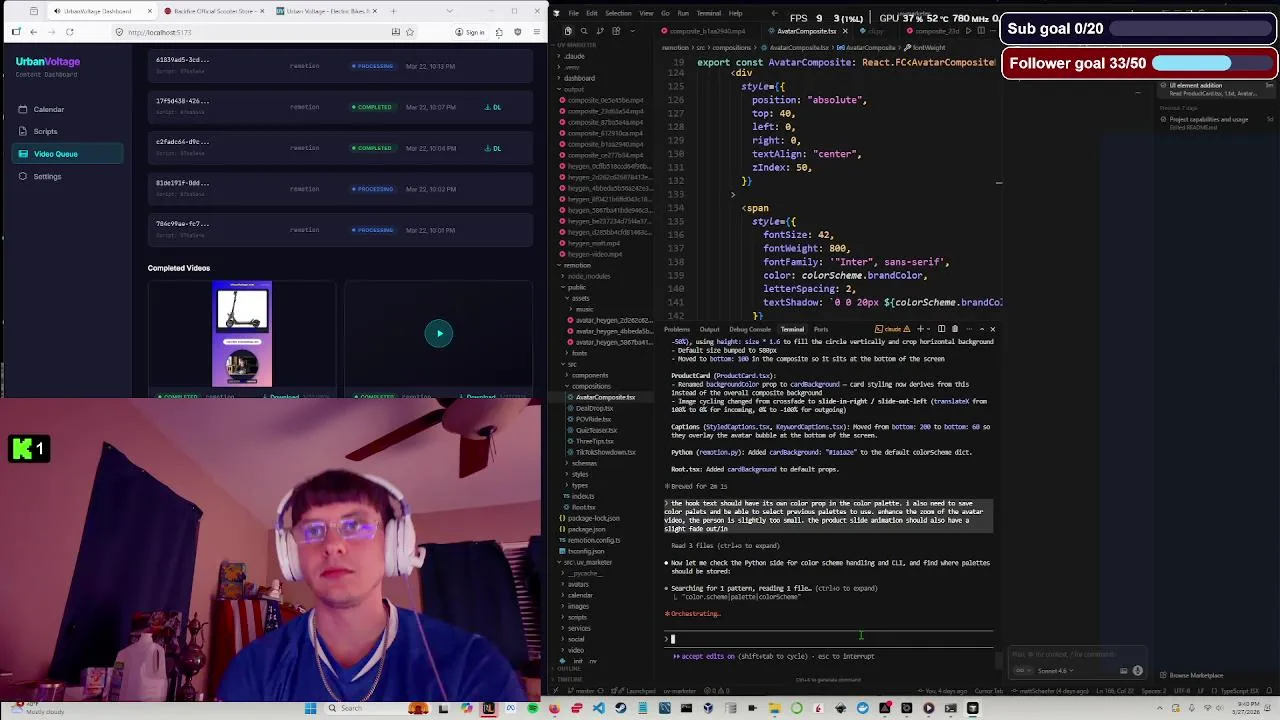Open DealDrop.tsx in the Explorer
The image size is (1280, 720).
(594, 408)
